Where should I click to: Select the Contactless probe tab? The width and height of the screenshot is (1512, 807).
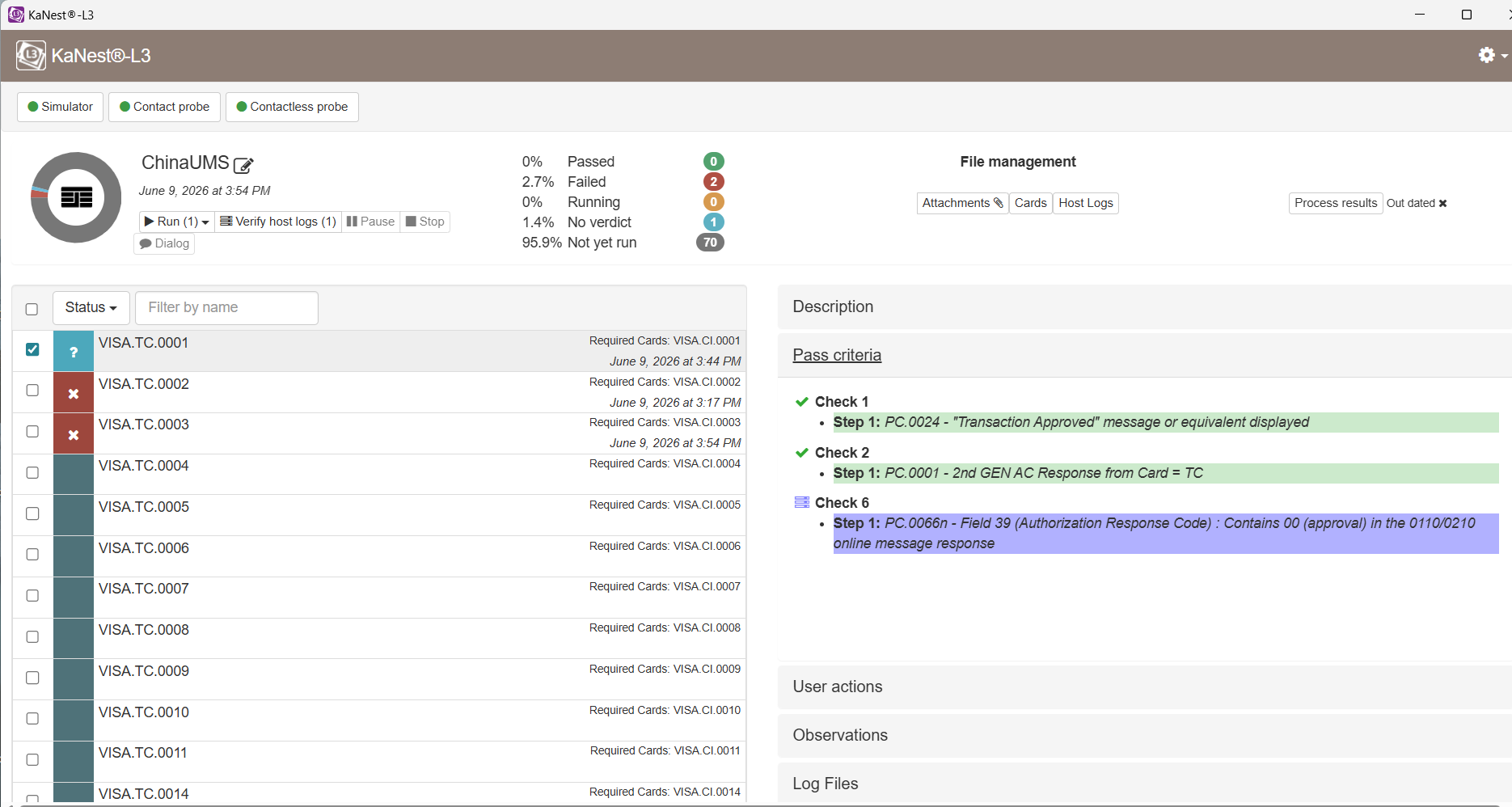(x=293, y=107)
